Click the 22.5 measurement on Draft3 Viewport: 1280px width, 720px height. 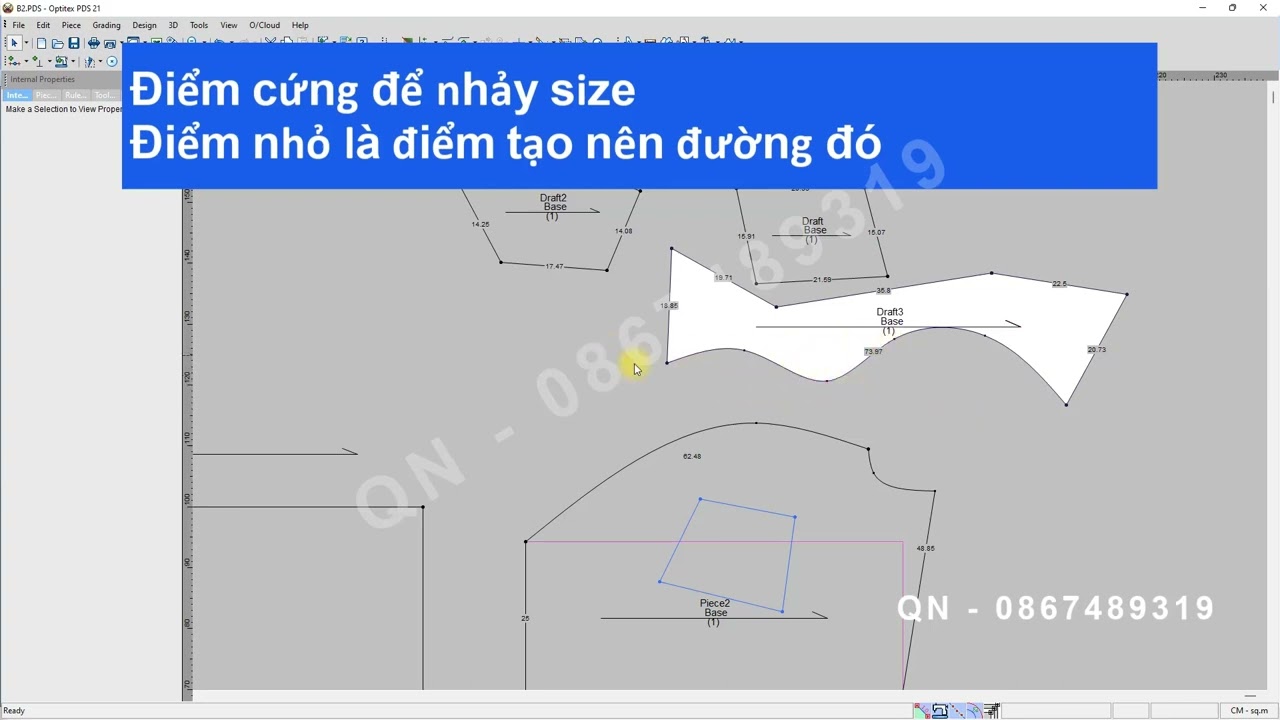click(x=1059, y=284)
